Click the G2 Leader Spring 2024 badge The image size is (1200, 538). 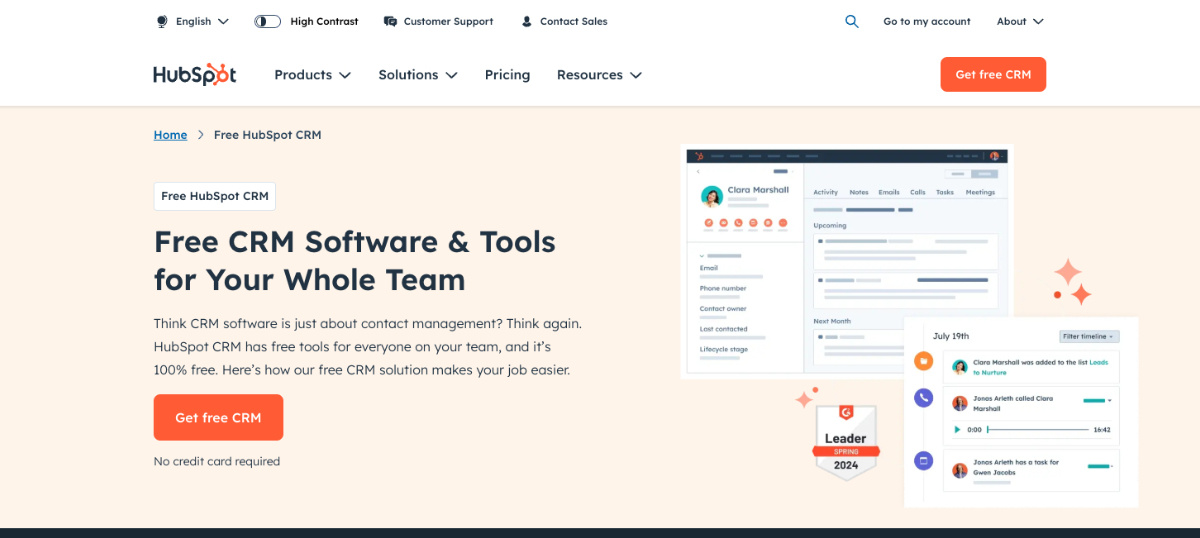845,441
